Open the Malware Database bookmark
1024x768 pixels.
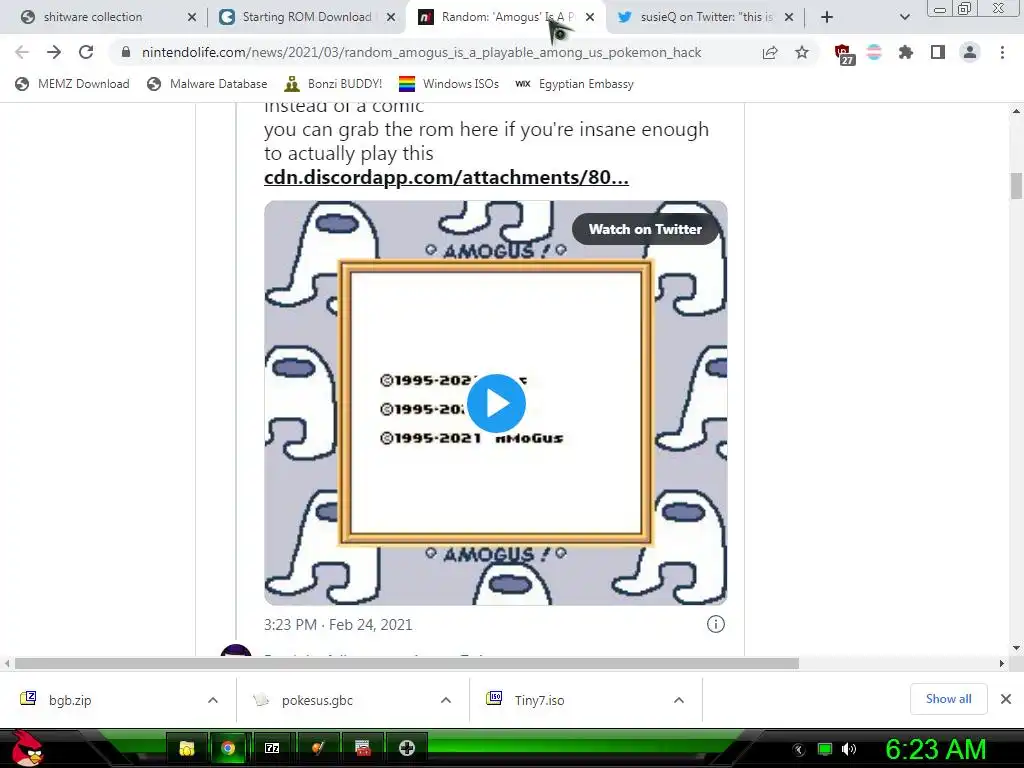tap(207, 84)
